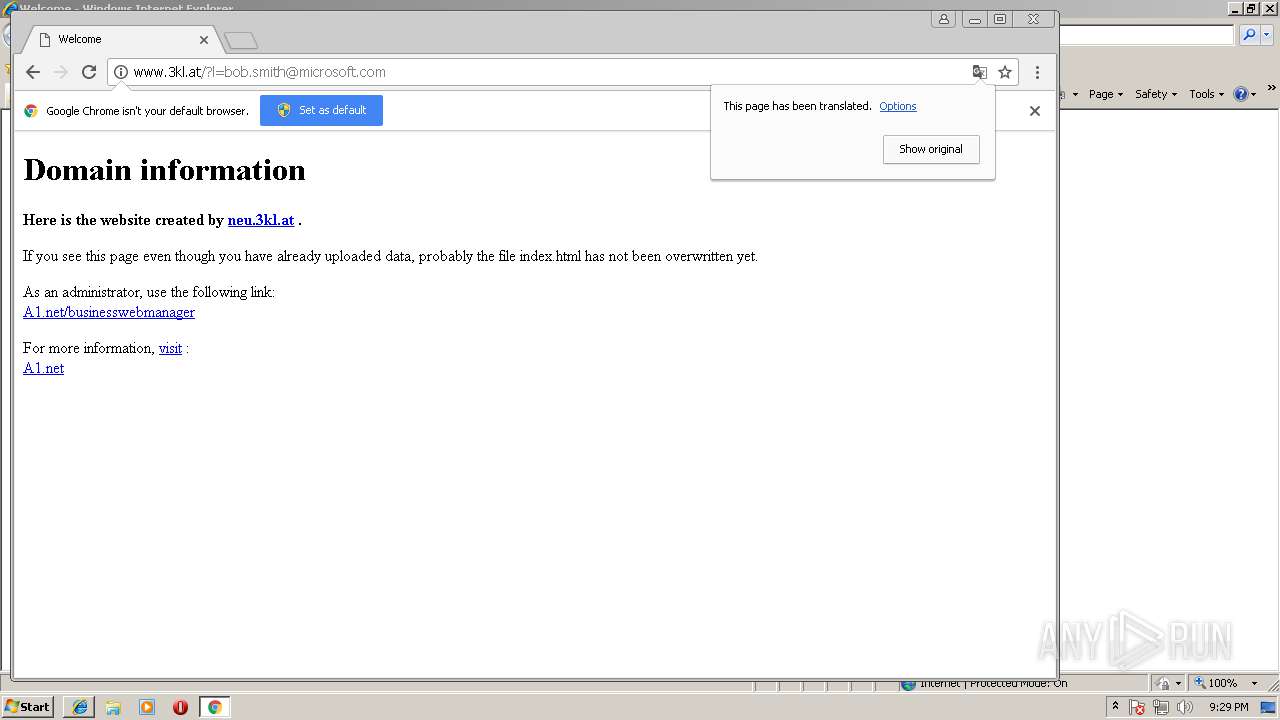Click the 9:29 PM clock
Viewport: 1280px width, 720px height.
coord(1228,707)
